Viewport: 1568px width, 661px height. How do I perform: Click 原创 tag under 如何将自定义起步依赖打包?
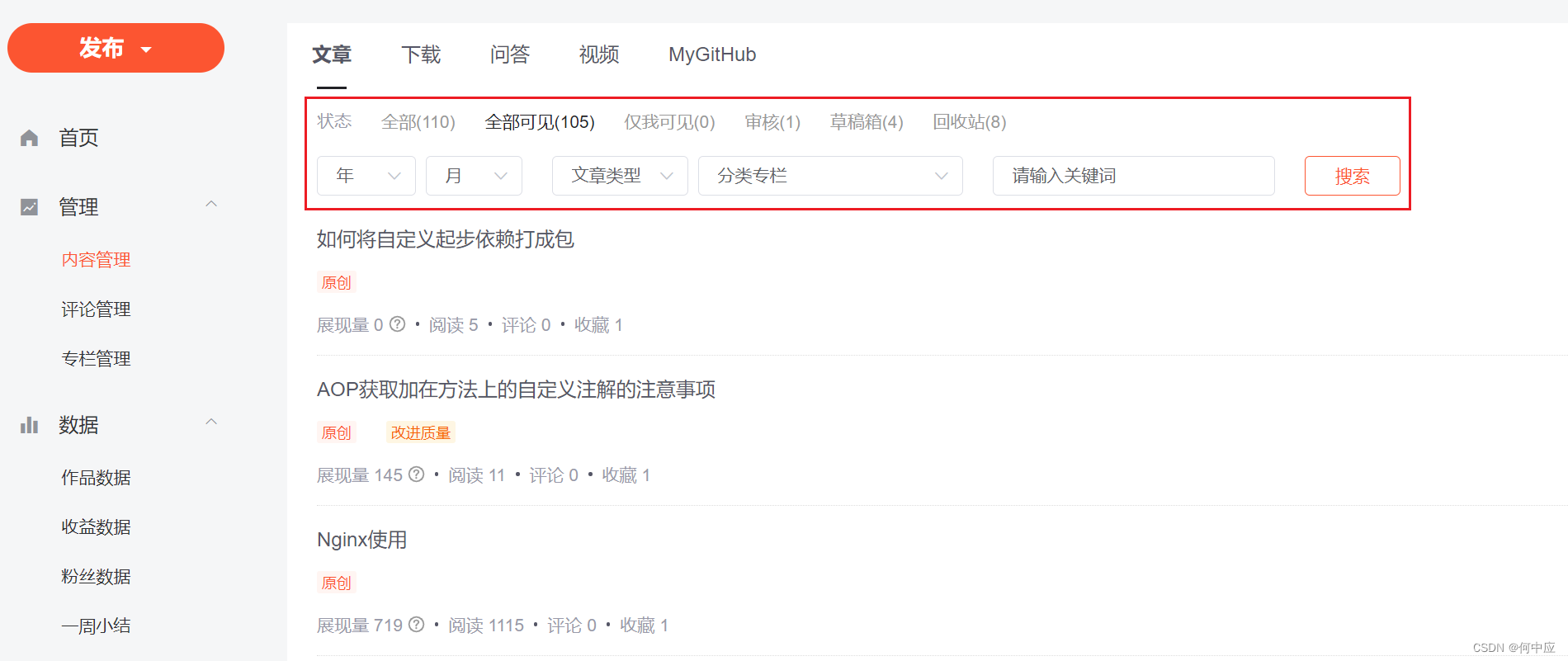pyautogui.click(x=336, y=282)
